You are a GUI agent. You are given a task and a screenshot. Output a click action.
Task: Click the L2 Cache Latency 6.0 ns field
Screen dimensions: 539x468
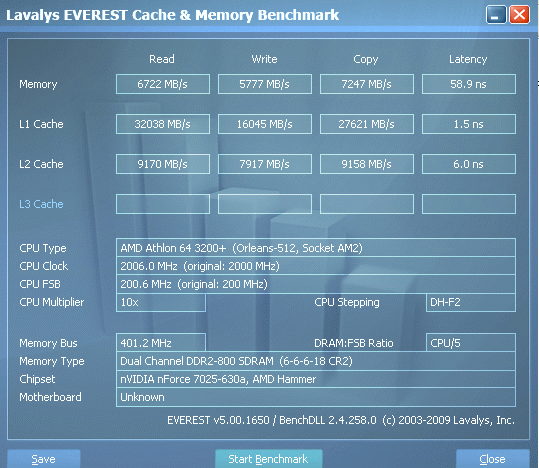(x=469, y=164)
